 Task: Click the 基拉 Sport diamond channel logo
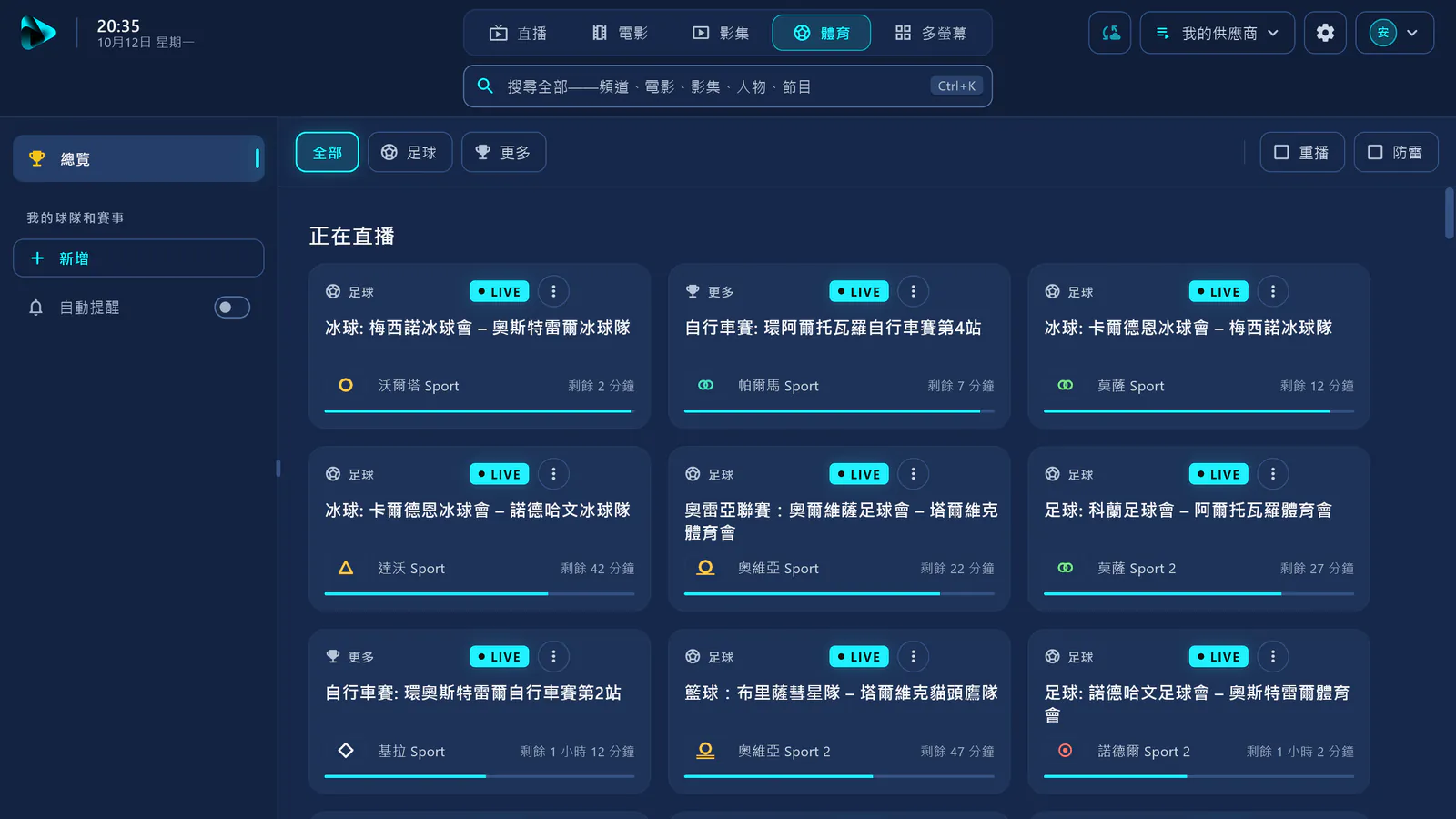pos(346,751)
